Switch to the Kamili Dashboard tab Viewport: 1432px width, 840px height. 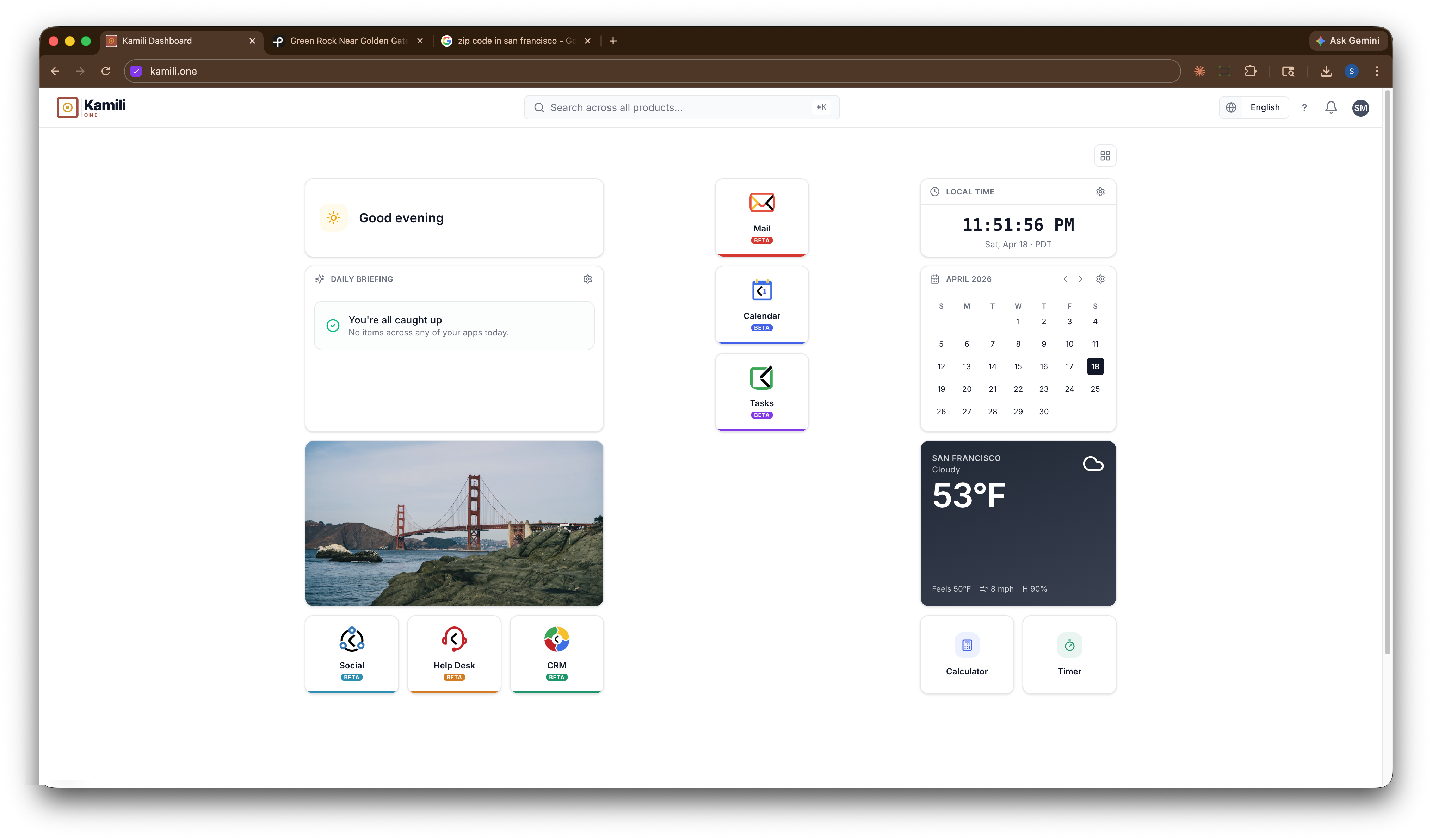(x=165, y=41)
